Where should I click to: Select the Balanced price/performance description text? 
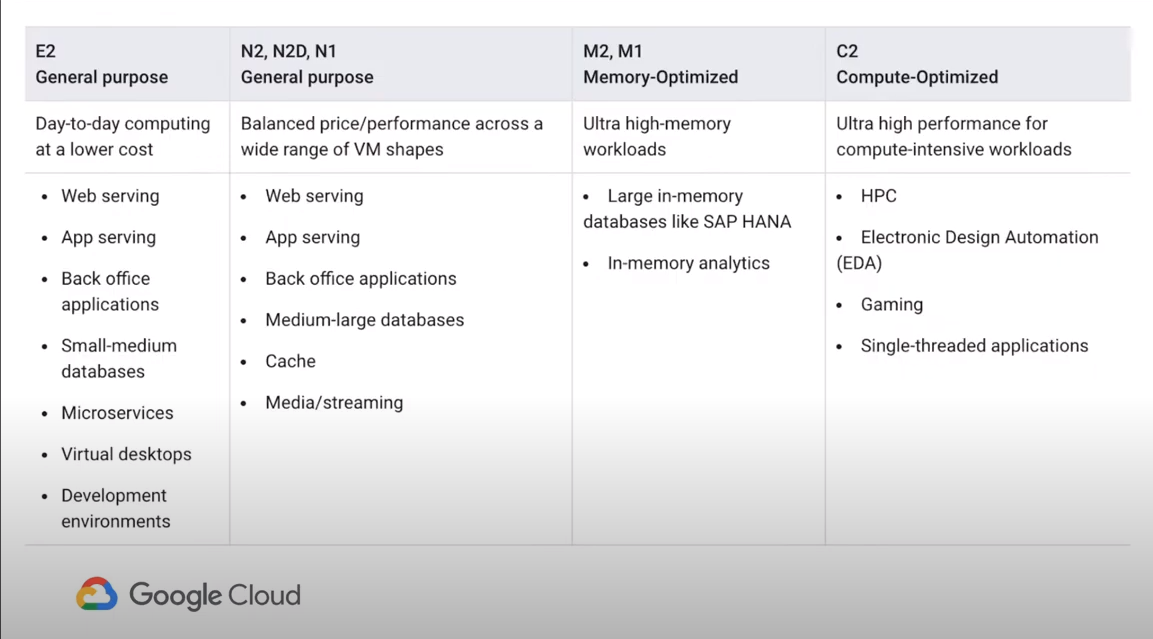coord(392,136)
